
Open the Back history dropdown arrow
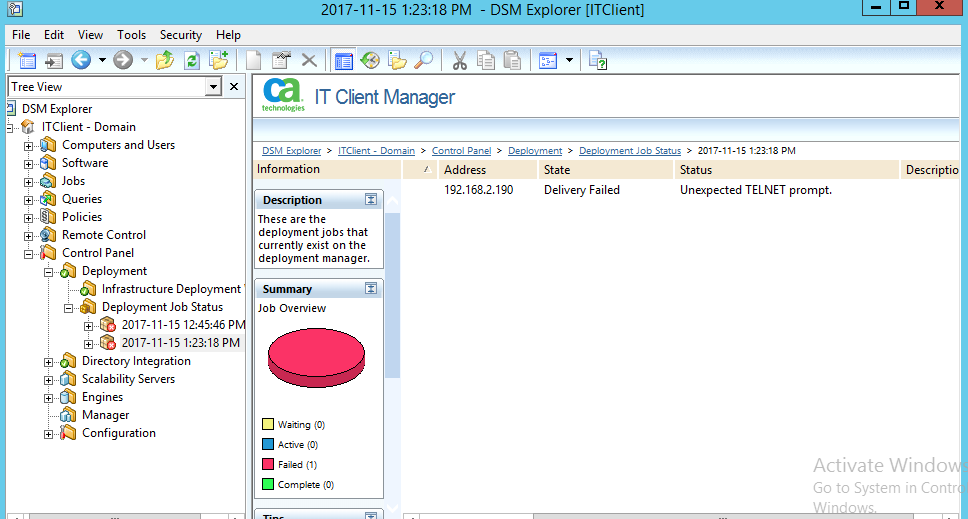click(102, 60)
